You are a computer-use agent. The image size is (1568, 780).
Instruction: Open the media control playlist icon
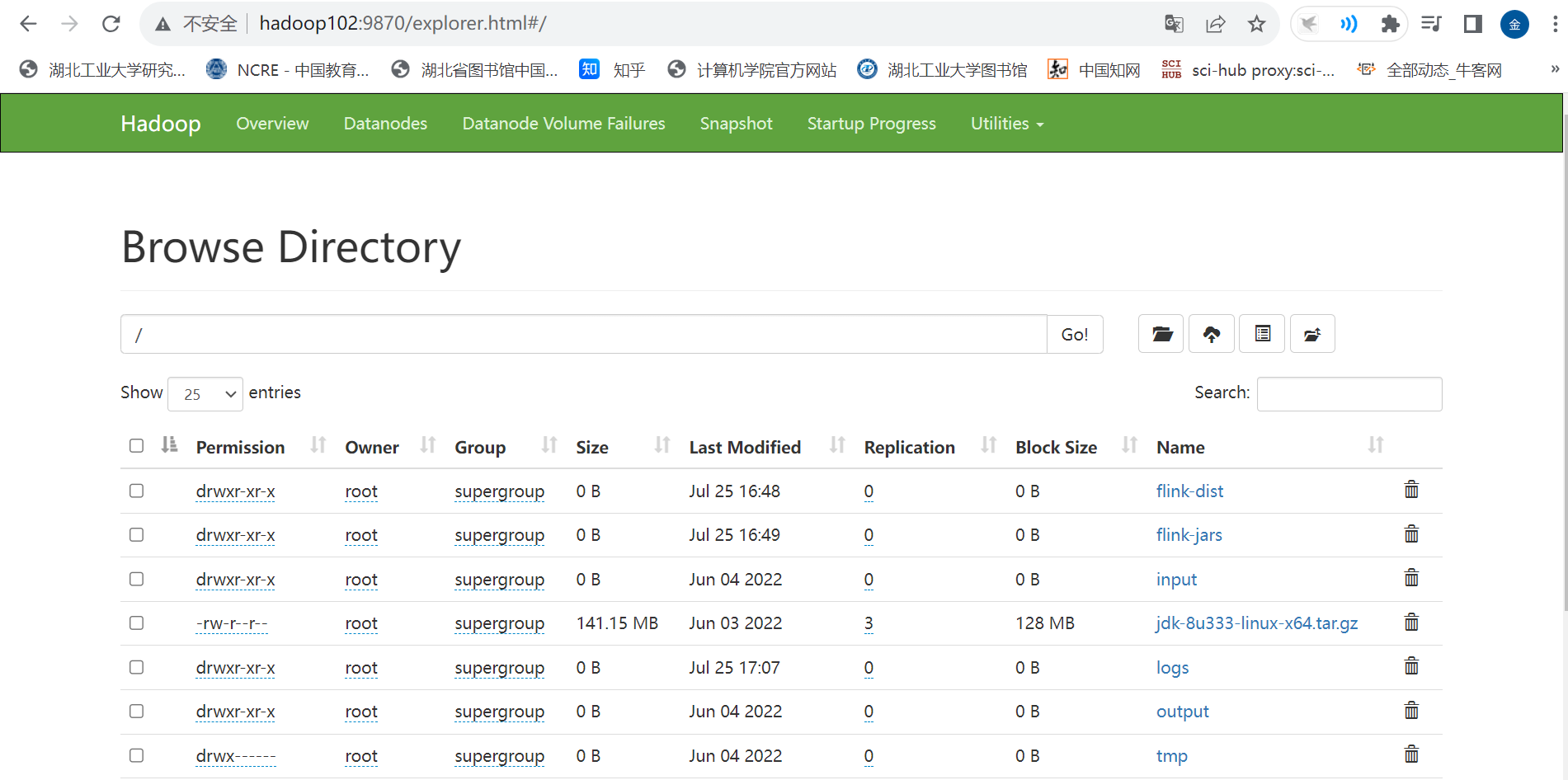1432,24
